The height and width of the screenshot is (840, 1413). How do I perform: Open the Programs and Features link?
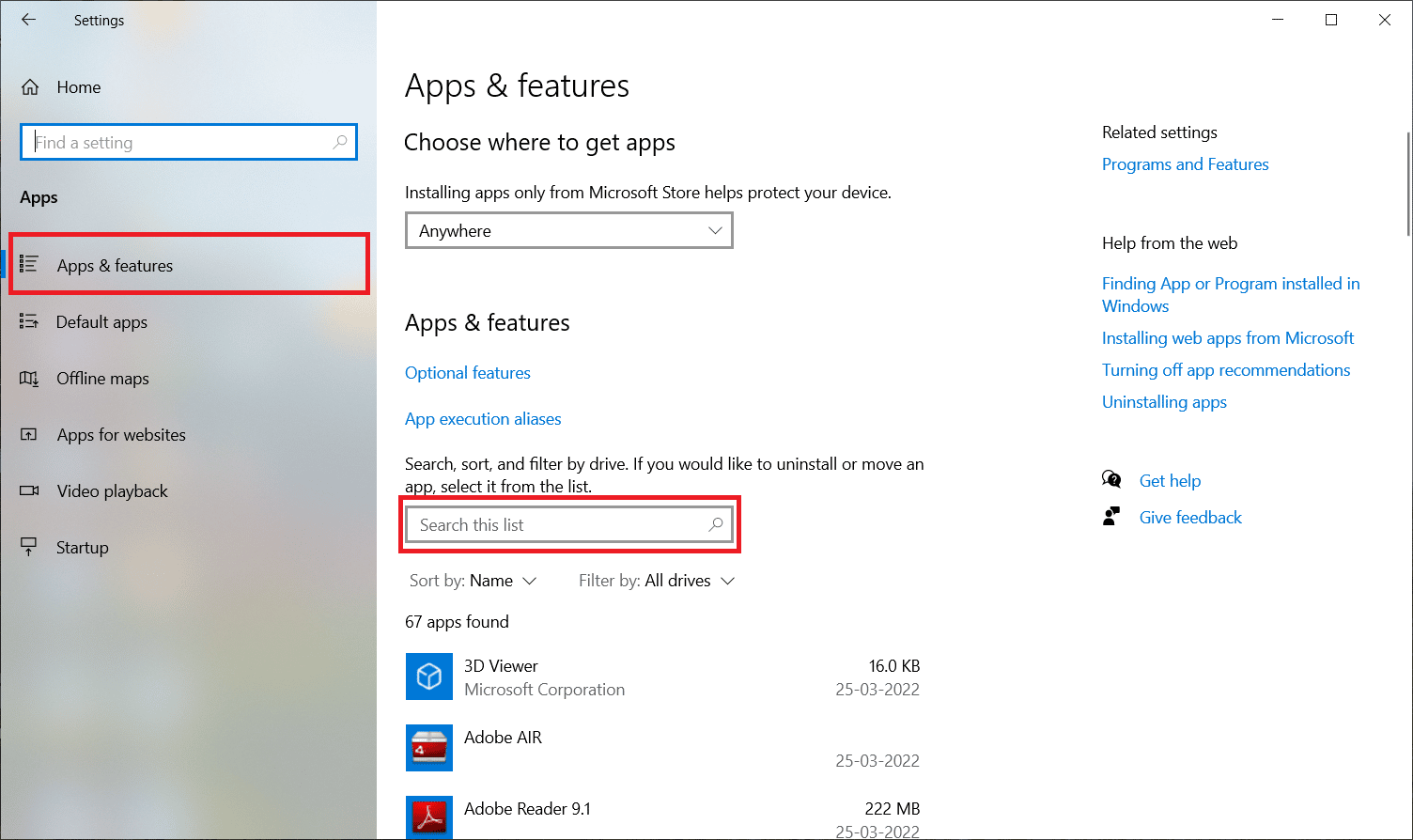tap(1185, 164)
